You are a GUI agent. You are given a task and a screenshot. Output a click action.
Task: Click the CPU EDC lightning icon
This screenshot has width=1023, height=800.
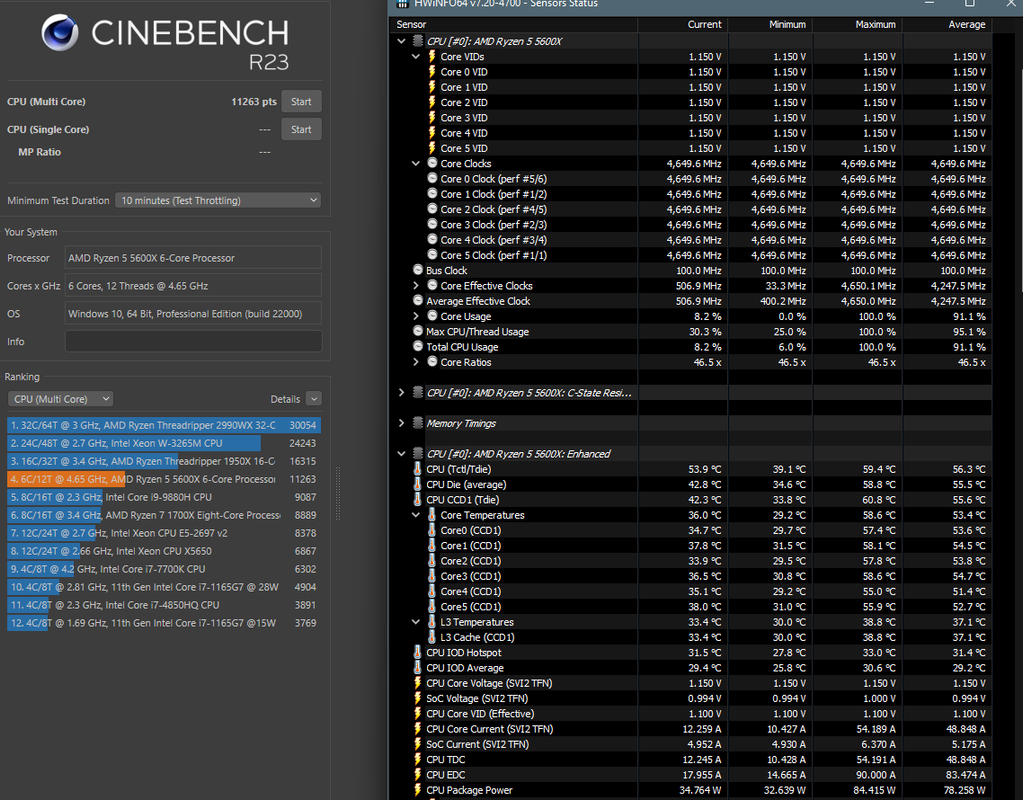pos(418,775)
